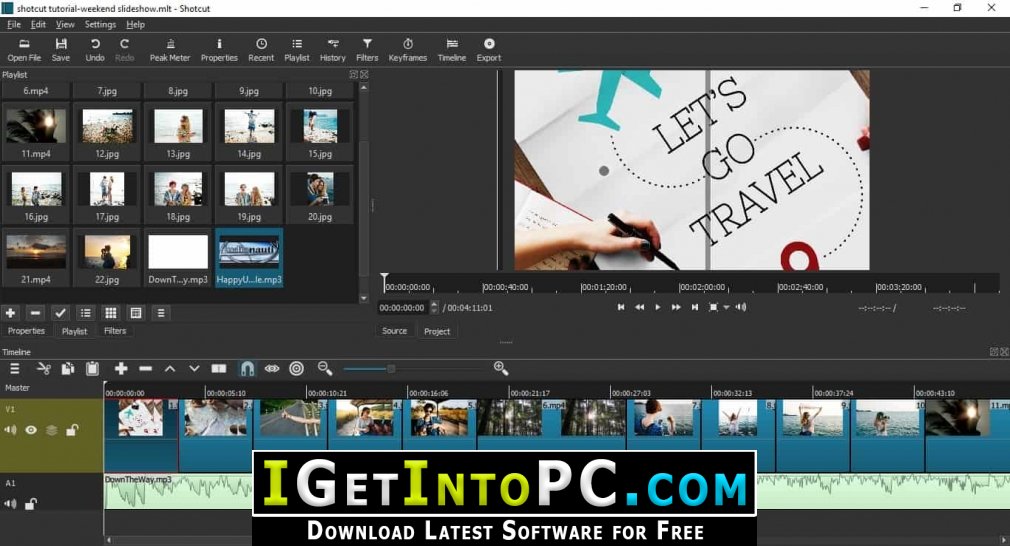Open the Peak Meter panel
This screenshot has width=1010, height=546.
(170, 50)
